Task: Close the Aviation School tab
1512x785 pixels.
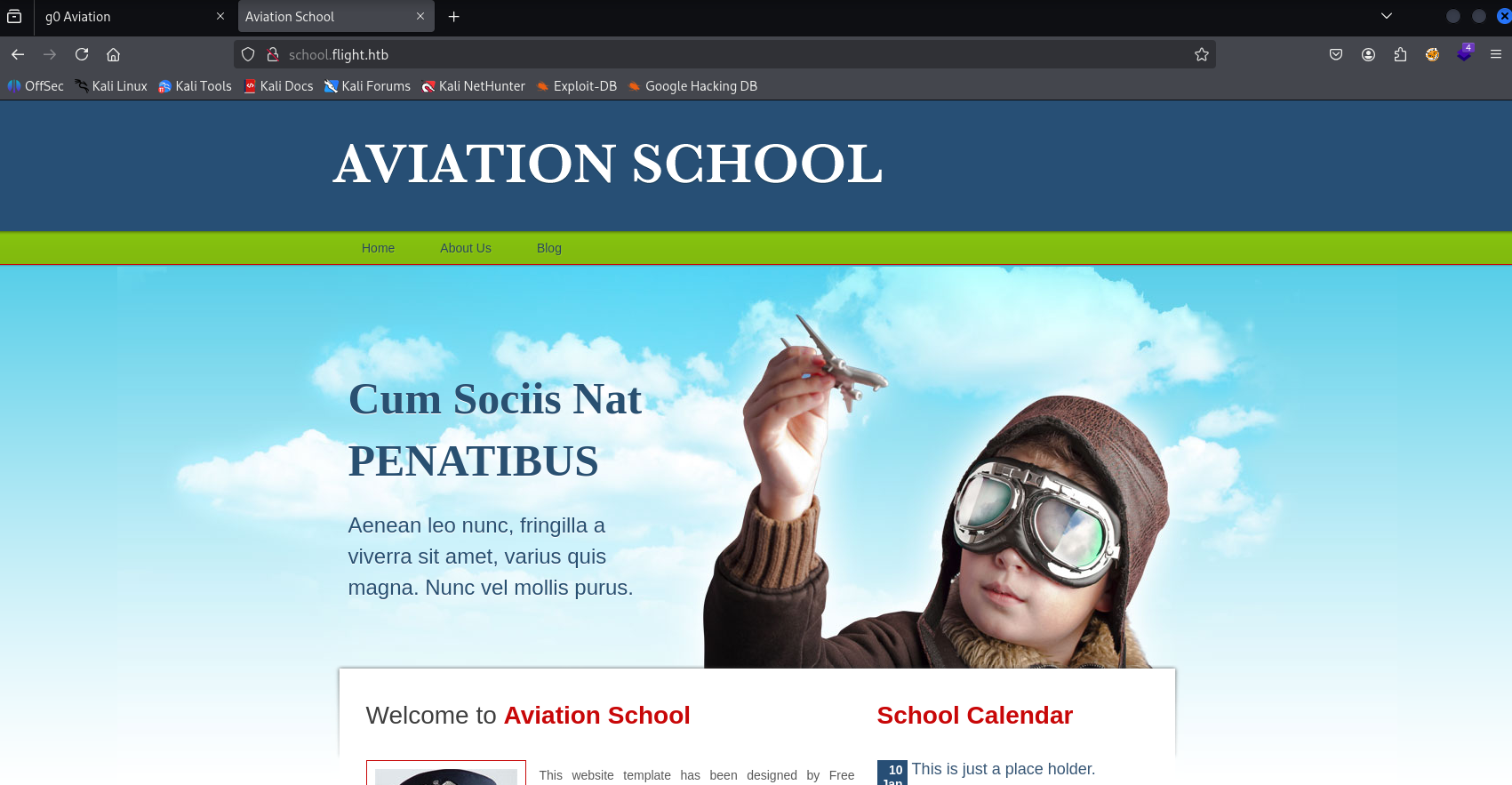Action: [x=420, y=16]
